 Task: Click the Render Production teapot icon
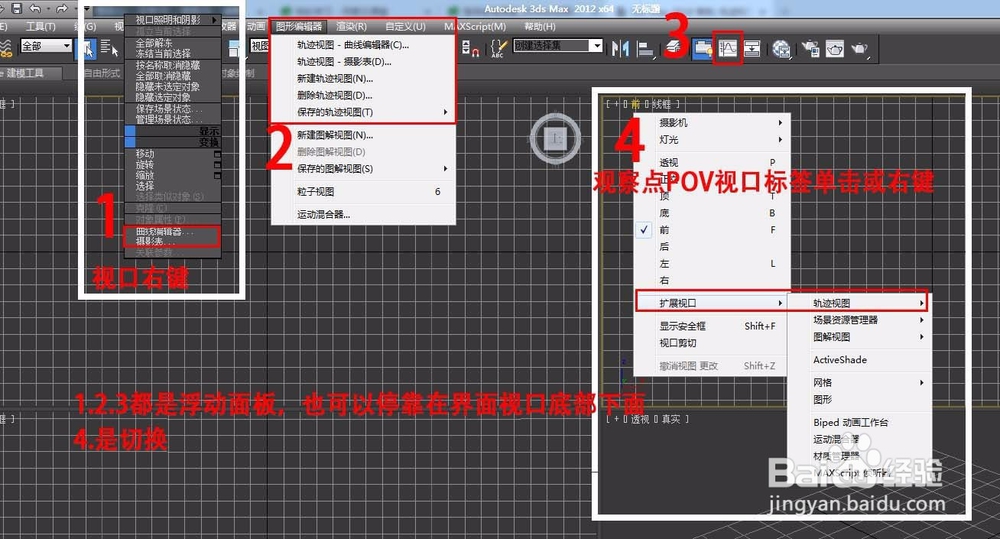coord(860,48)
